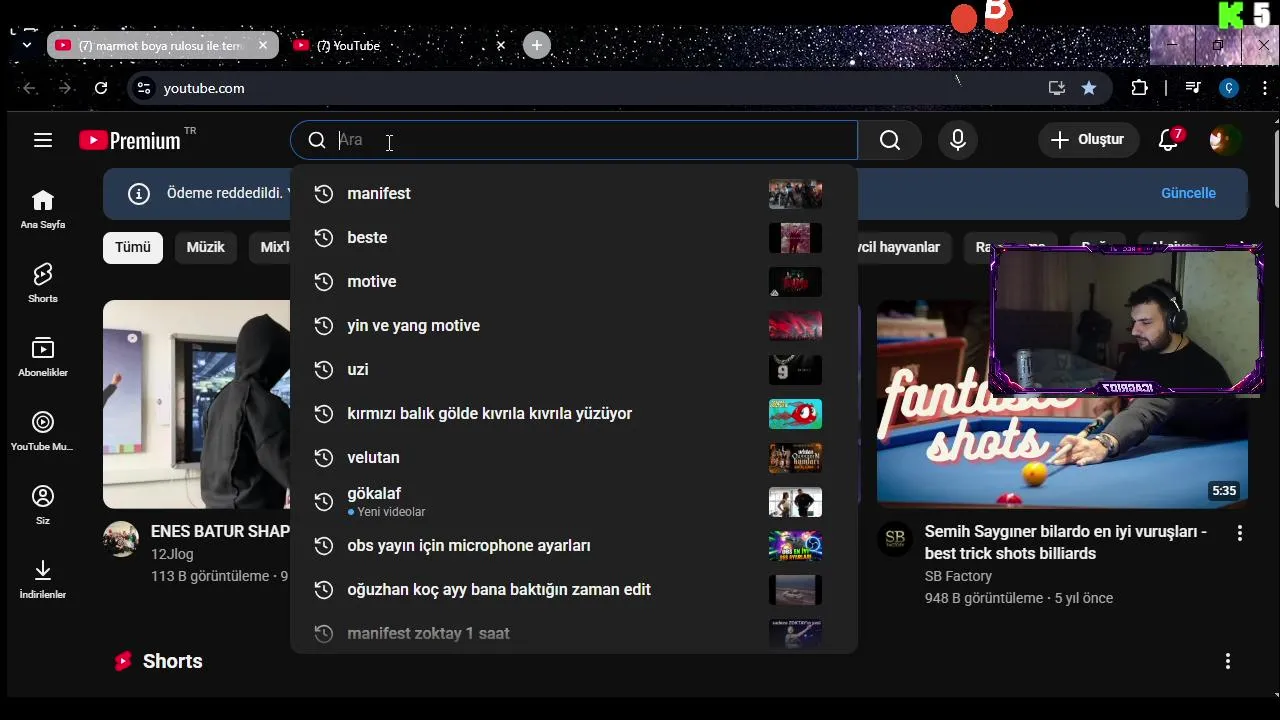
Task: Reload the page with browser refresh
Action: point(101,88)
